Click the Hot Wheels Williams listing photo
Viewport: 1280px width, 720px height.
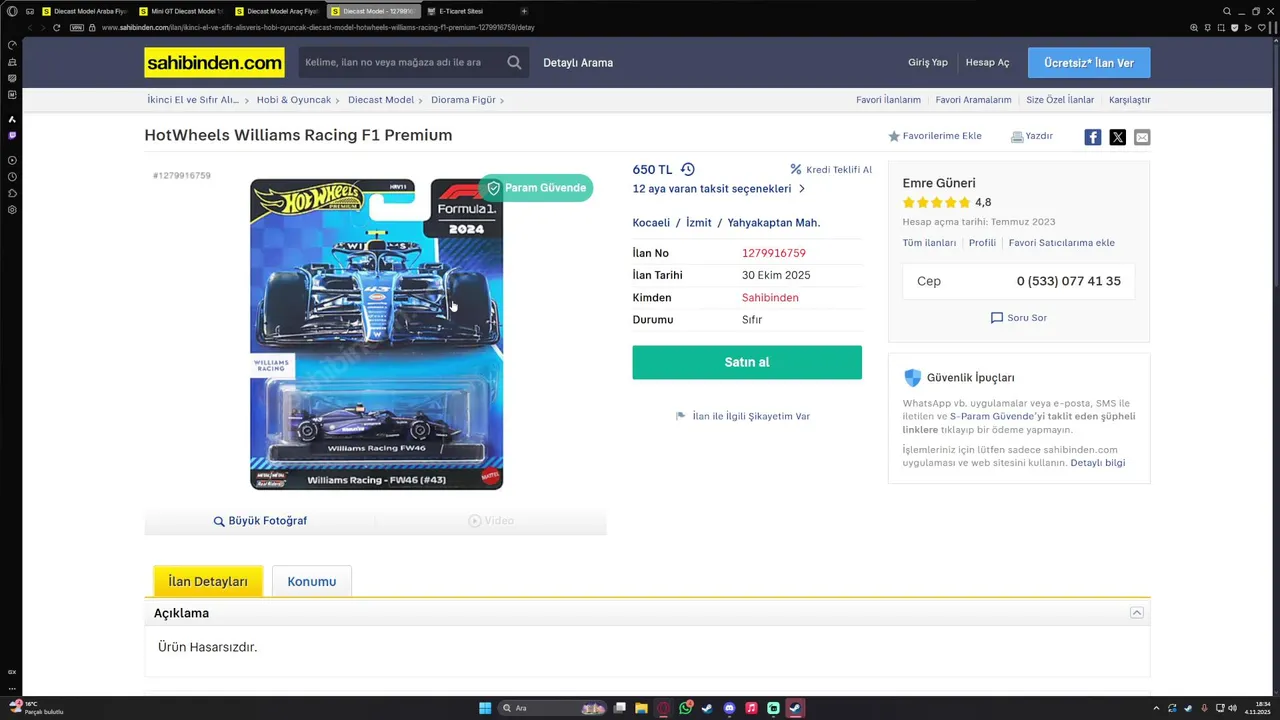[x=376, y=334]
